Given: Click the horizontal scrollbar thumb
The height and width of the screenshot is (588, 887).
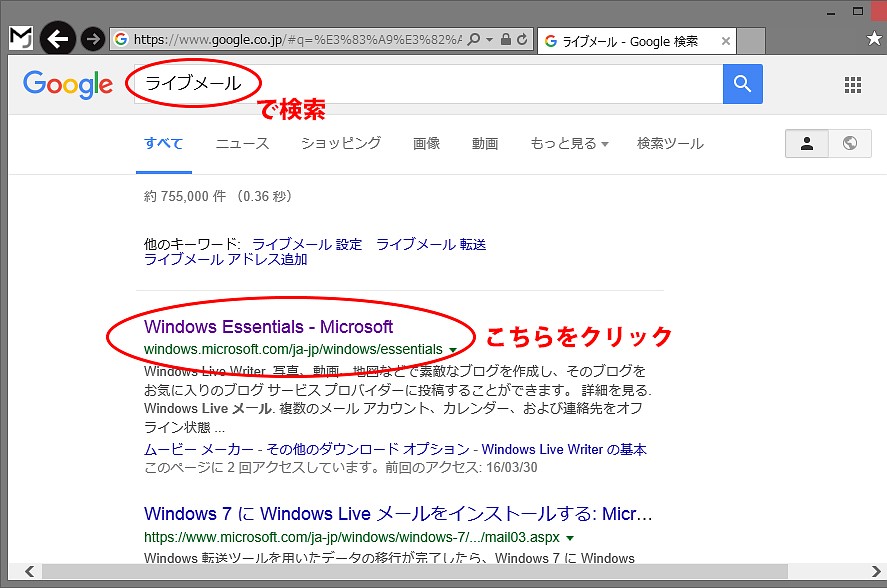Looking at the screenshot, I should 415,572.
